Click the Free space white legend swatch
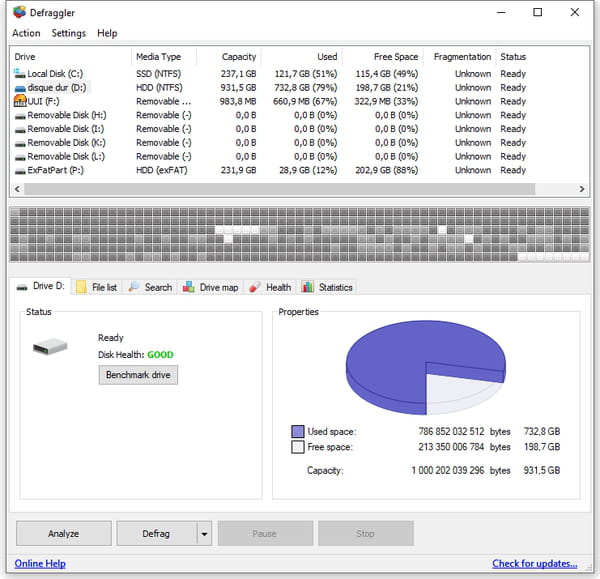The image size is (600, 579). coord(298,447)
